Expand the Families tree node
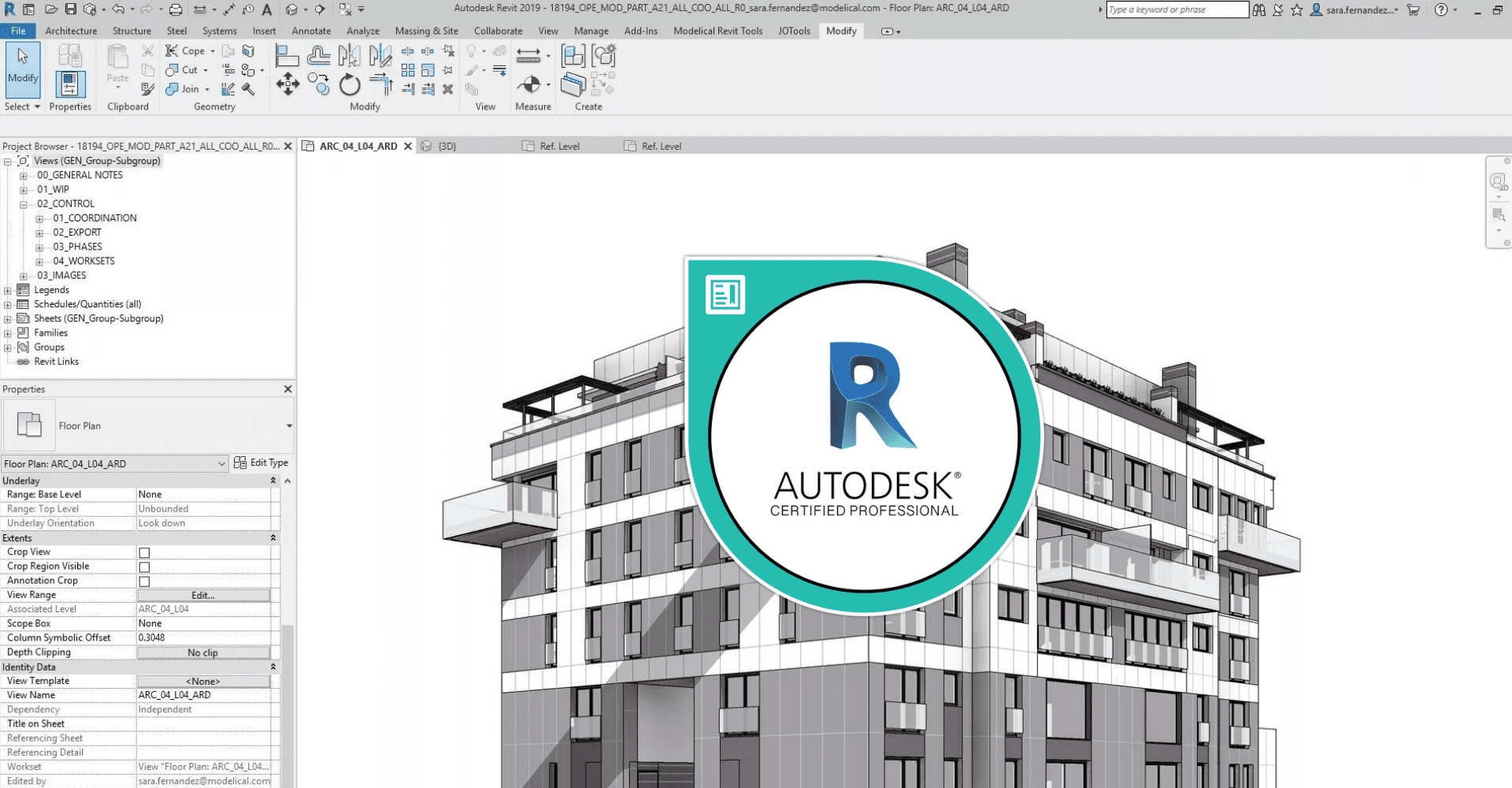 8,333
